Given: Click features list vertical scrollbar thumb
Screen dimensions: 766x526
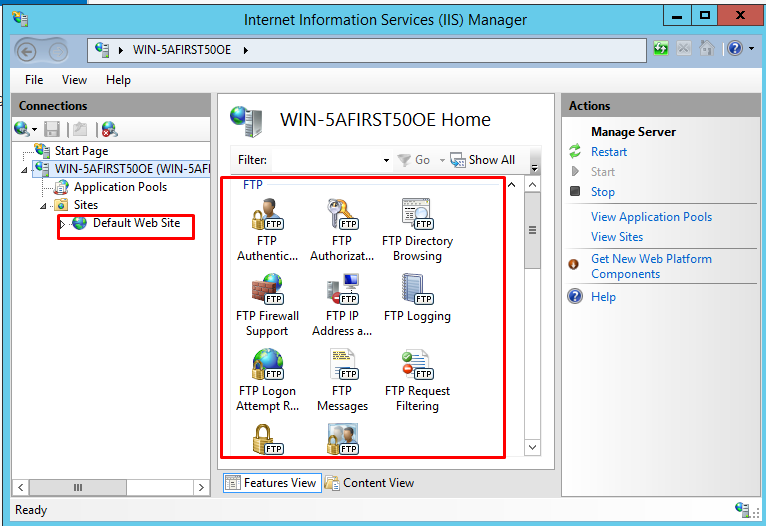Looking at the screenshot, I should [532, 231].
